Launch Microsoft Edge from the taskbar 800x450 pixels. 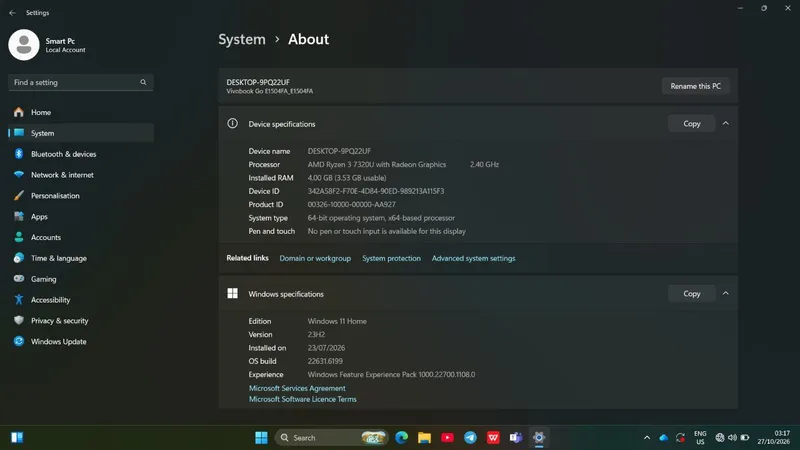tap(402, 438)
